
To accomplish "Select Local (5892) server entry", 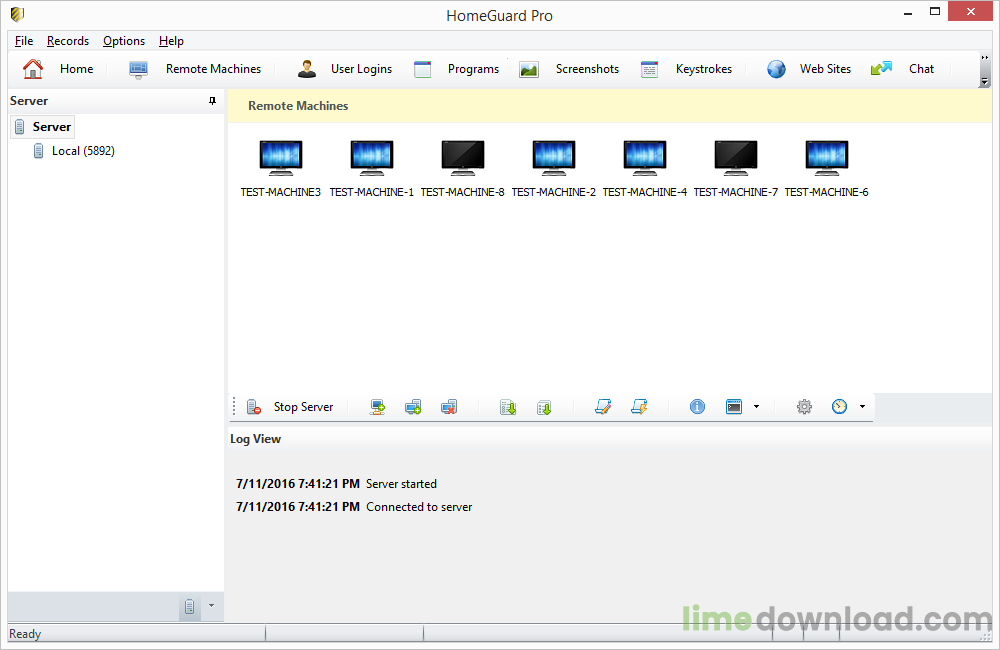I will 74,151.
